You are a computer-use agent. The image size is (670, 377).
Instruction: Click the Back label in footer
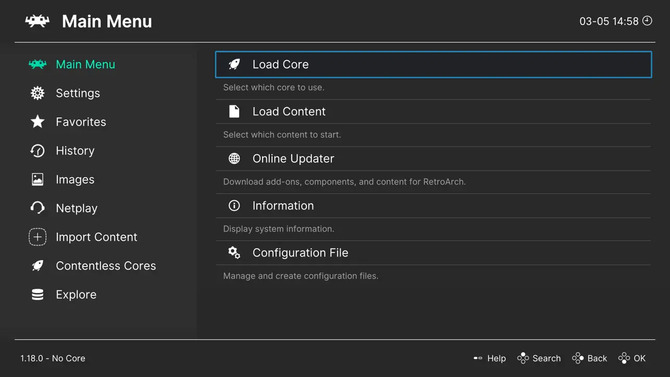(597, 359)
